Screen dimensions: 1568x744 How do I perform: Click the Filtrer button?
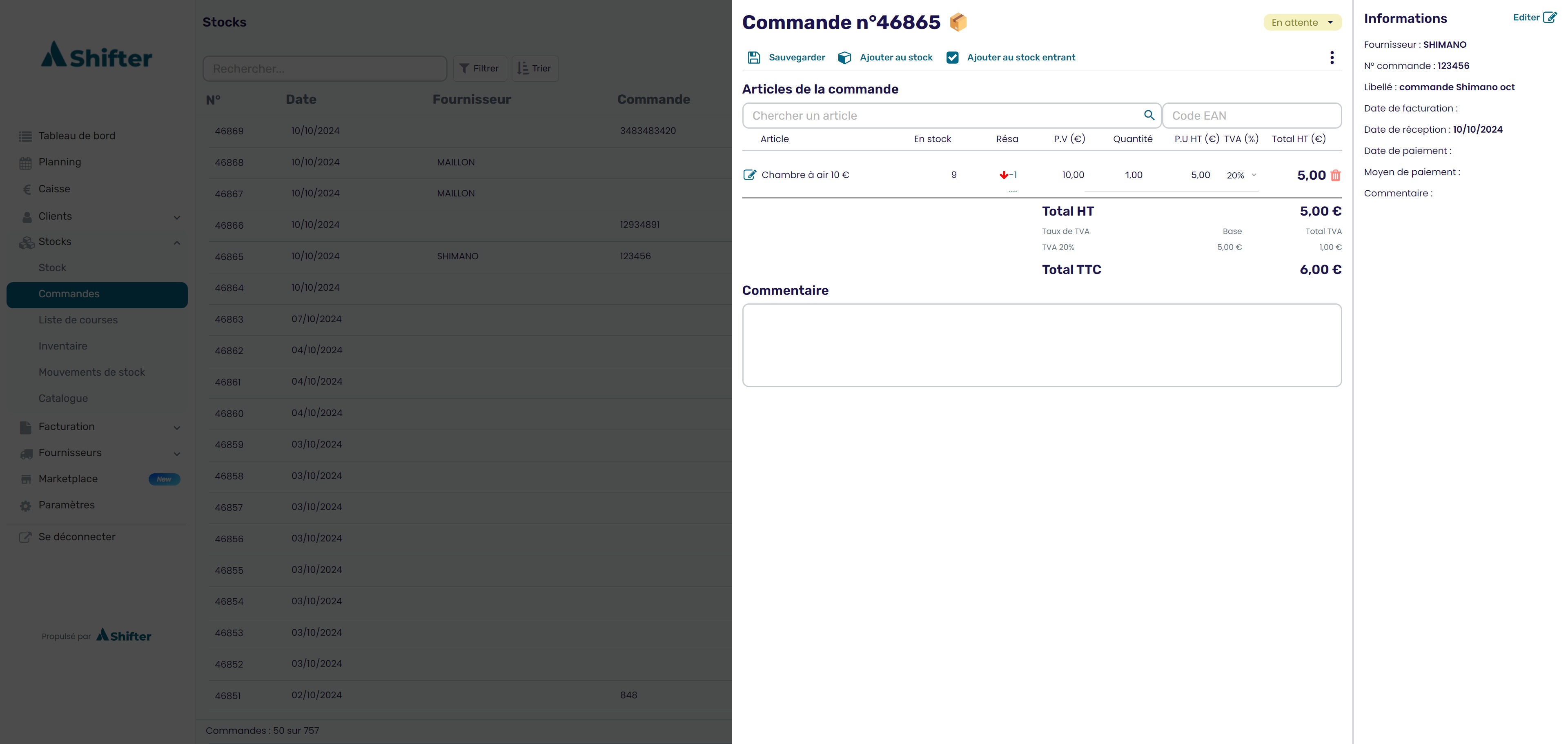pyautogui.click(x=480, y=68)
